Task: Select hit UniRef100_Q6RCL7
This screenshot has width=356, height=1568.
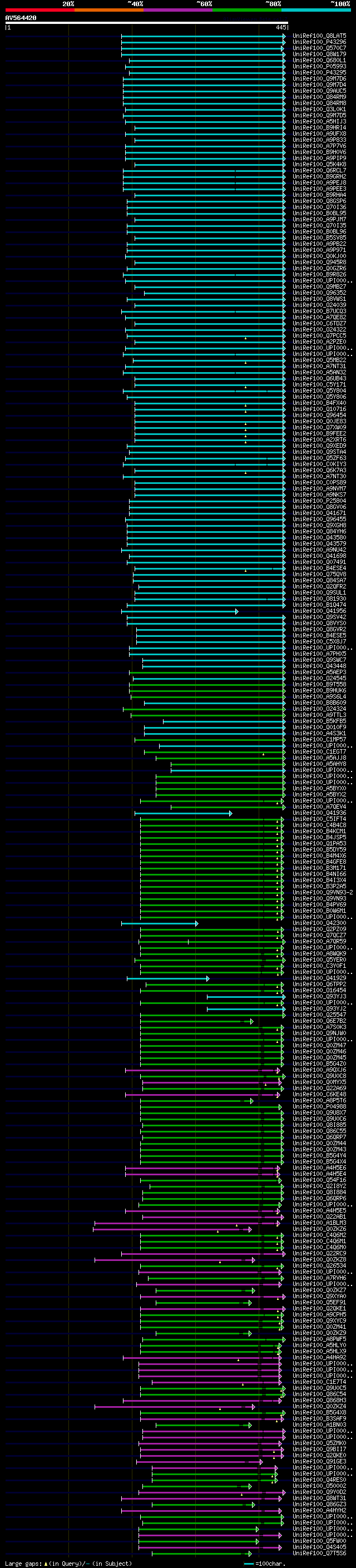Action: [319, 170]
